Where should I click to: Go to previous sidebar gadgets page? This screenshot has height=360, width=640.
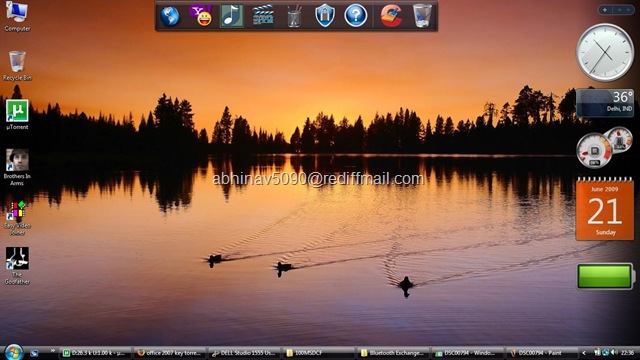point(619,10)
